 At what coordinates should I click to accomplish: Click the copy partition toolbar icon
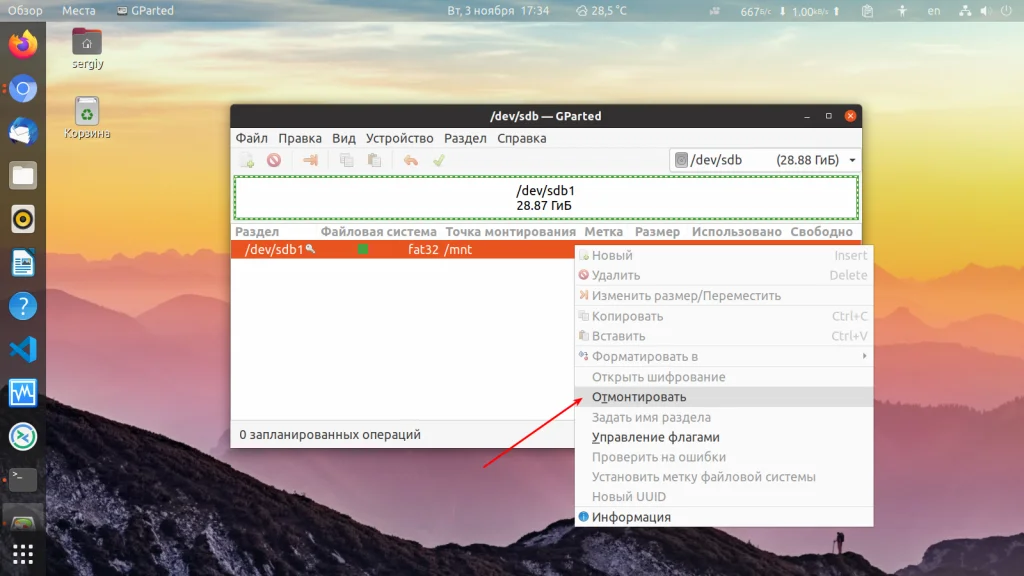(346, 160)
